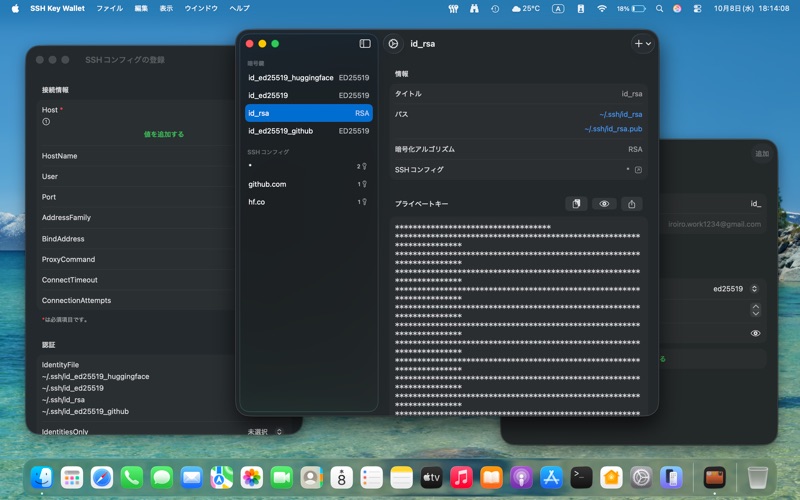The width and height of the screenshot is (800, 500).
Task: Share the private key via the share icon
Action: click(x=632, y=204)
